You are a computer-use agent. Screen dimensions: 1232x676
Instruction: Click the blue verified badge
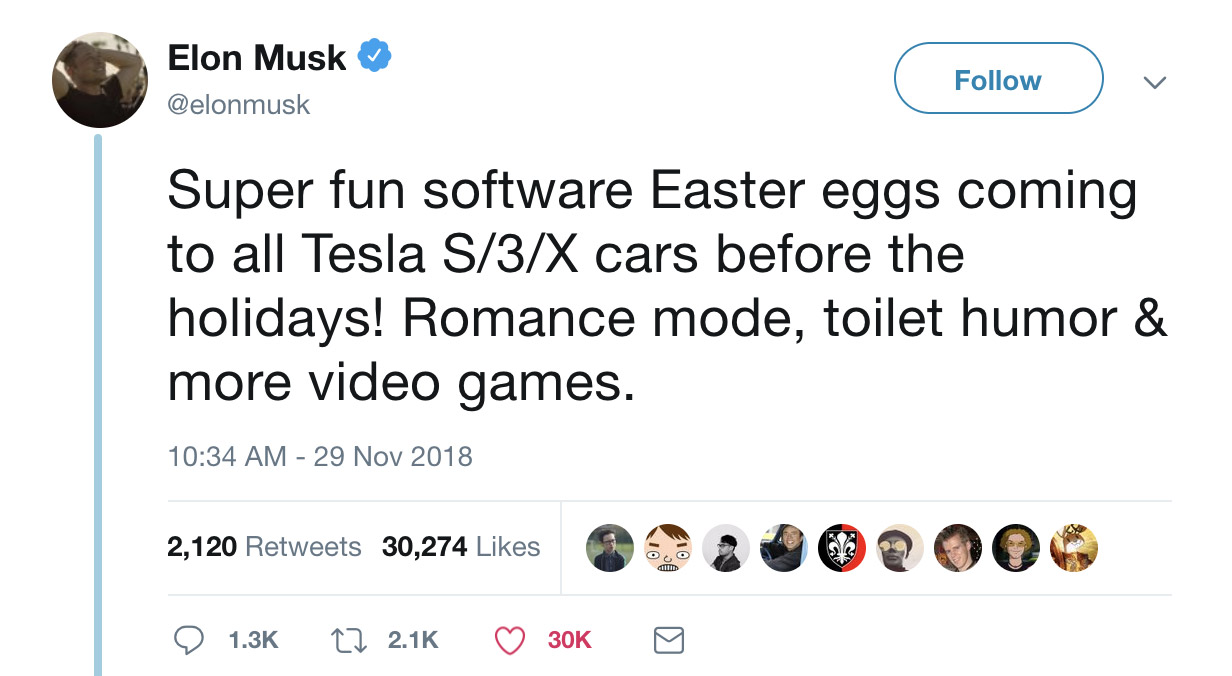click(375, 57)
